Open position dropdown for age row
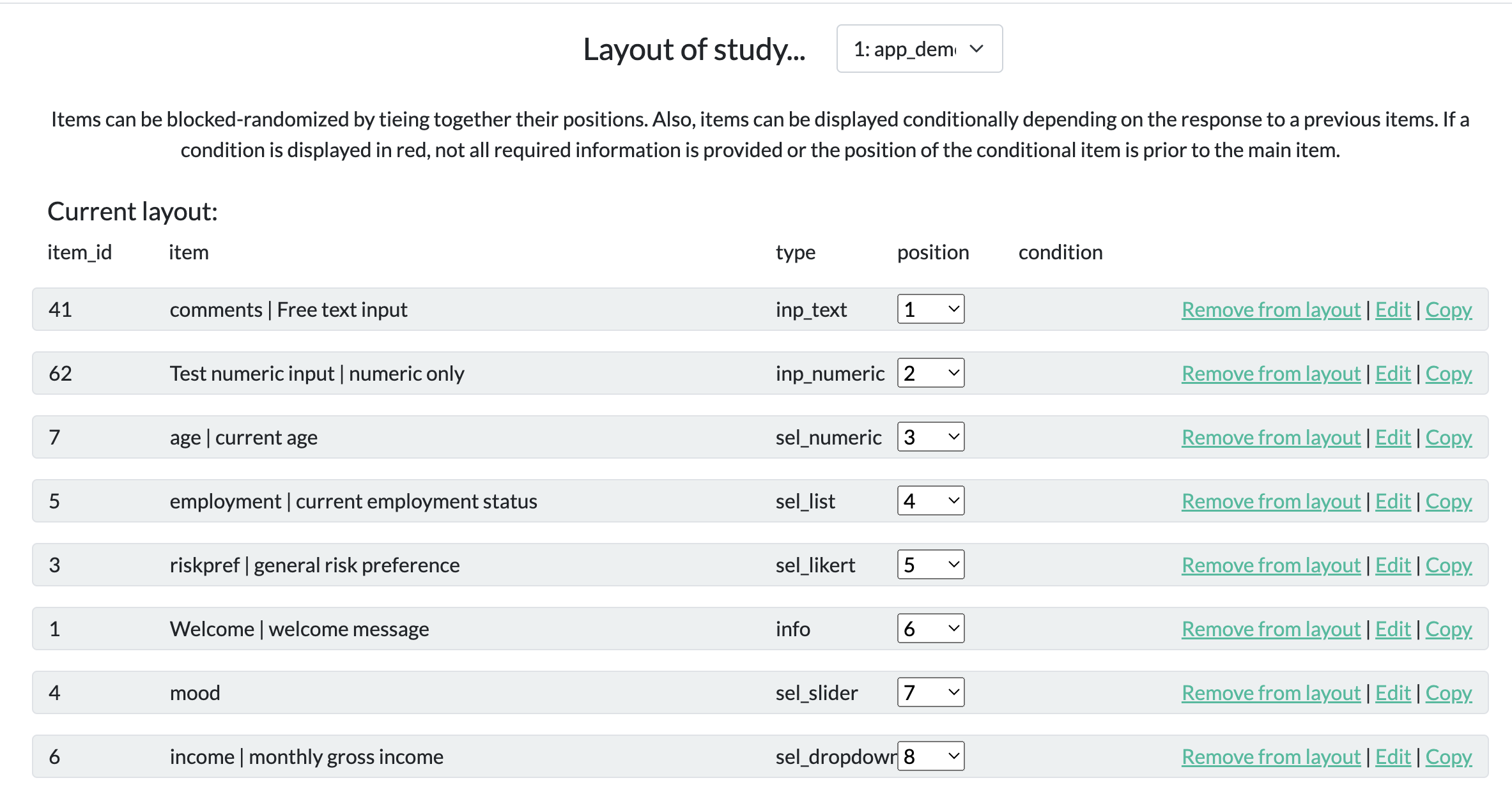 [x=930, y=437]
